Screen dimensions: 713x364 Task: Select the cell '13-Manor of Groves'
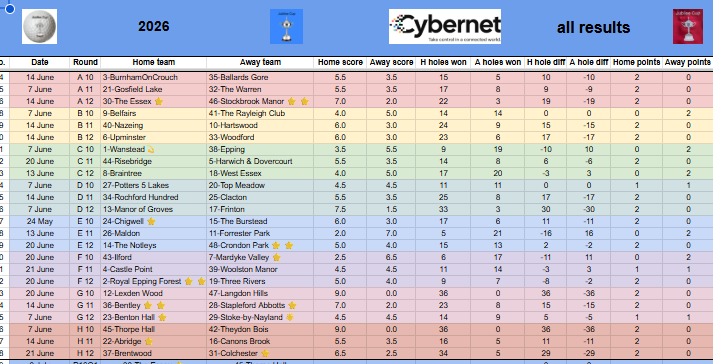click(x=154, y=209)
